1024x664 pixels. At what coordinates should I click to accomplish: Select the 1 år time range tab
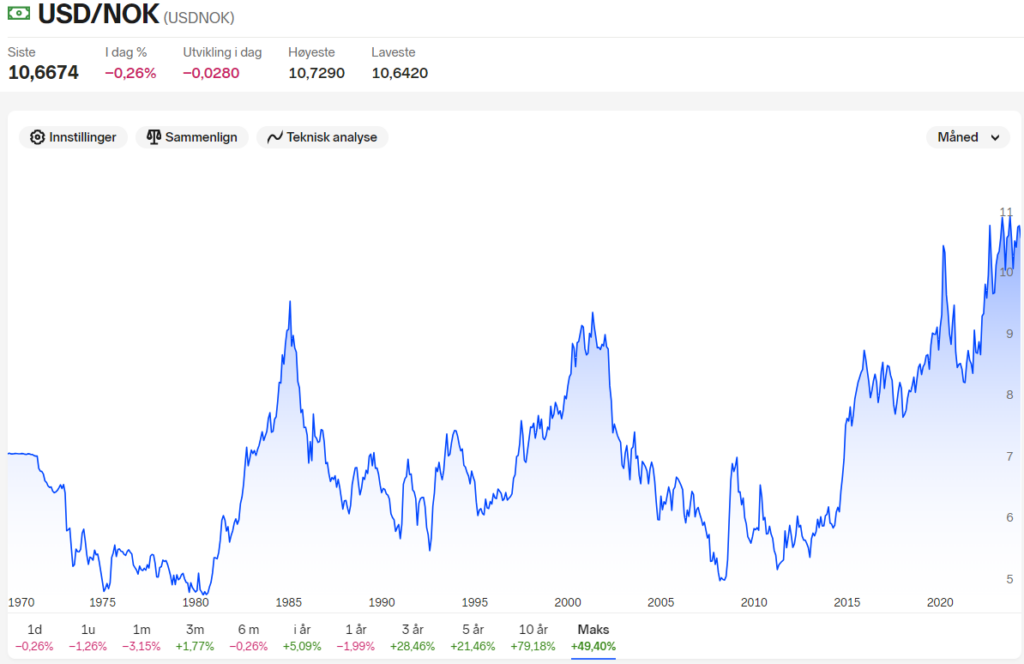(355, 637)
